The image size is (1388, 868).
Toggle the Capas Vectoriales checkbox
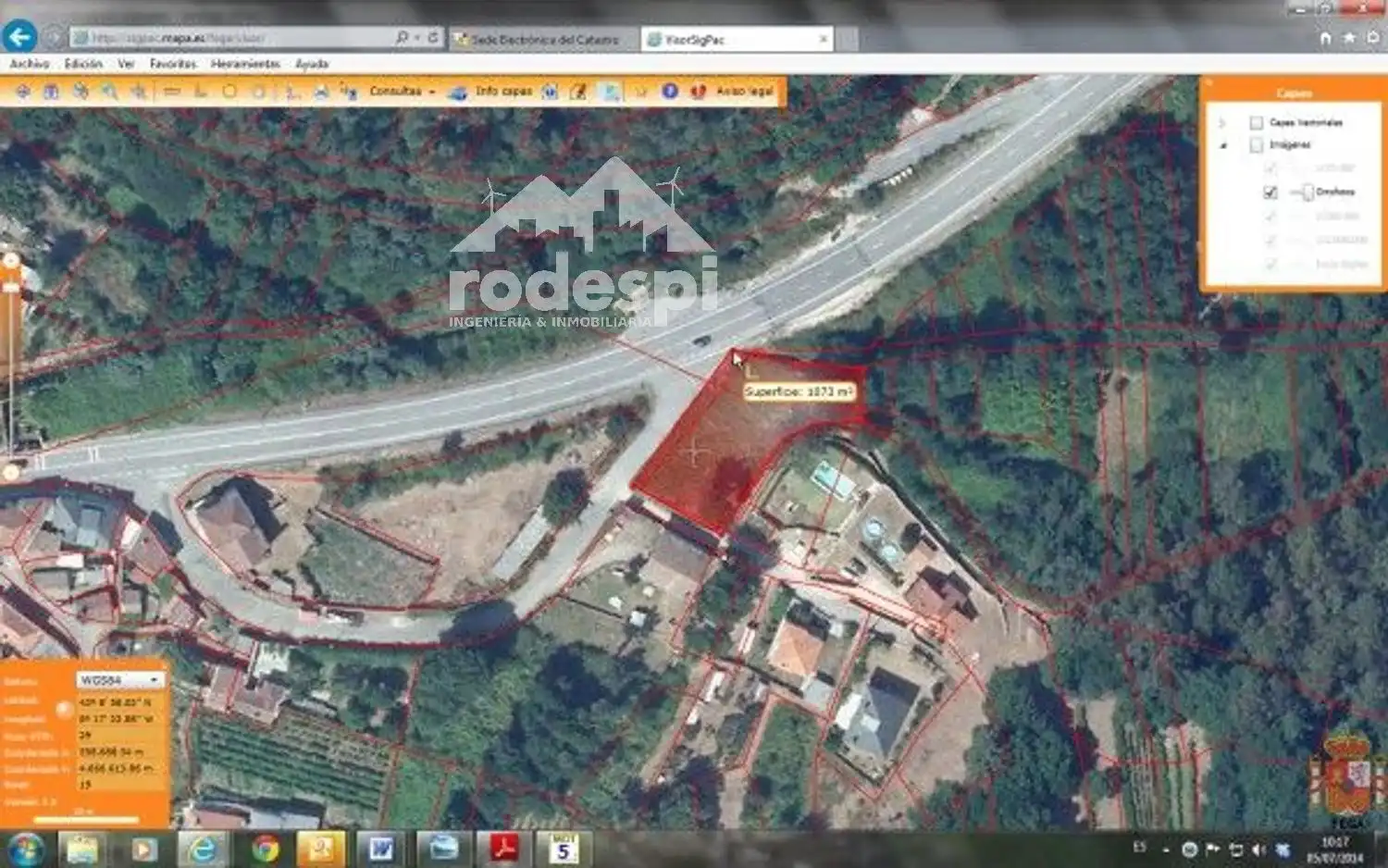(1256, 122)
